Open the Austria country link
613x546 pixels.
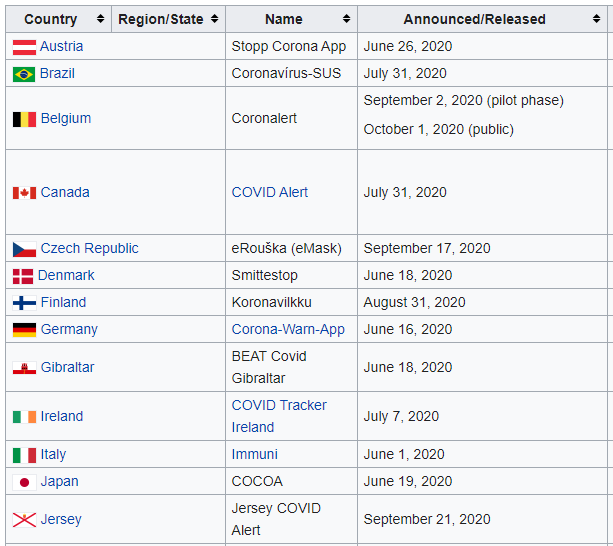tap(61, 46)
